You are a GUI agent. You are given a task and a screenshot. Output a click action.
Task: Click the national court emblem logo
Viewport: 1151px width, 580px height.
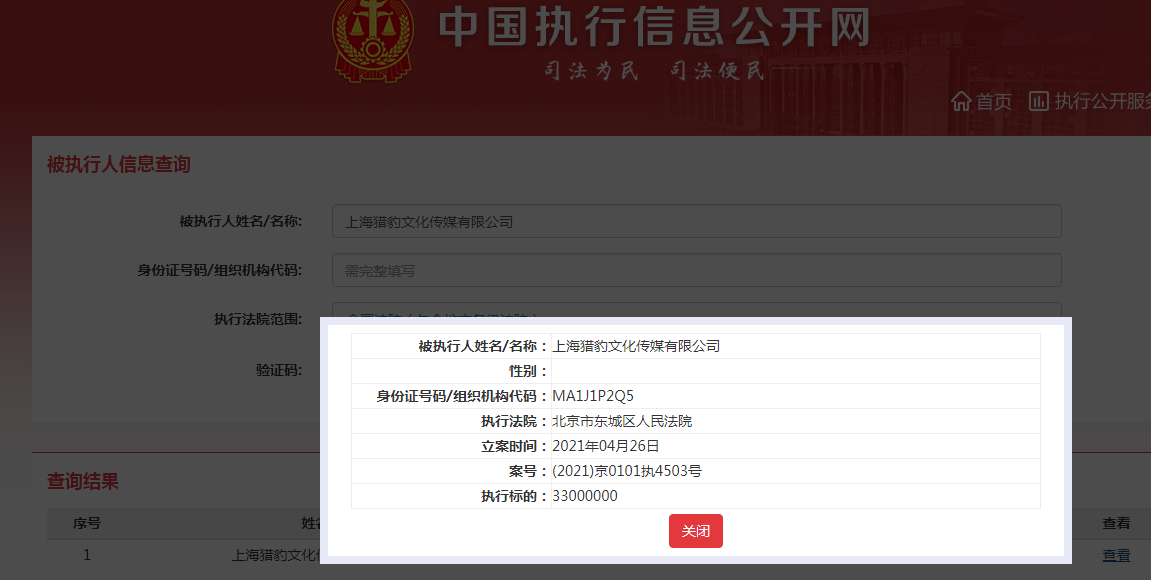[x=372, y=41]
